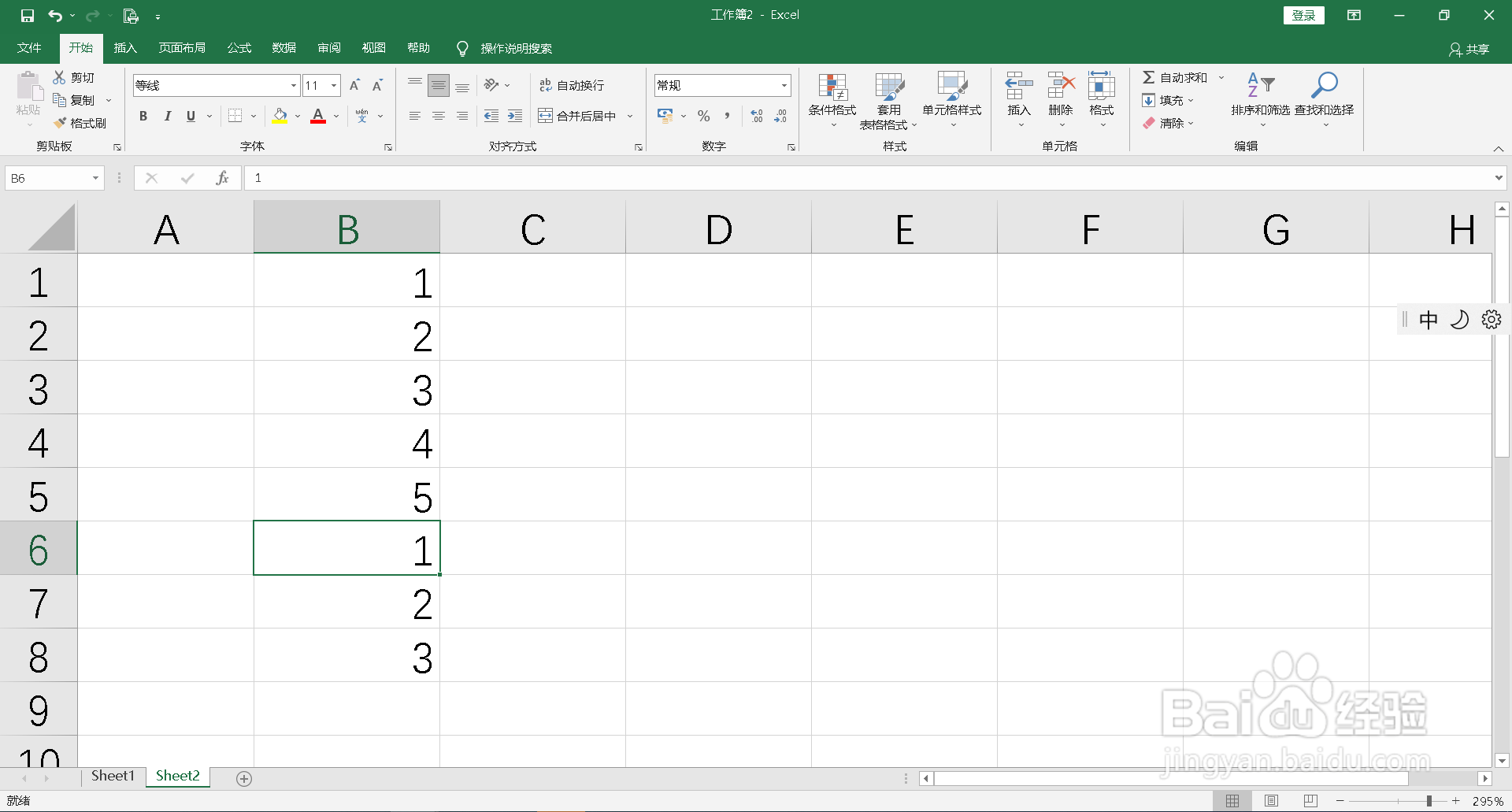The width and height of the screenshot is (1512, 812).
Task: Toggle align text right
Action: tap(462, 116)
